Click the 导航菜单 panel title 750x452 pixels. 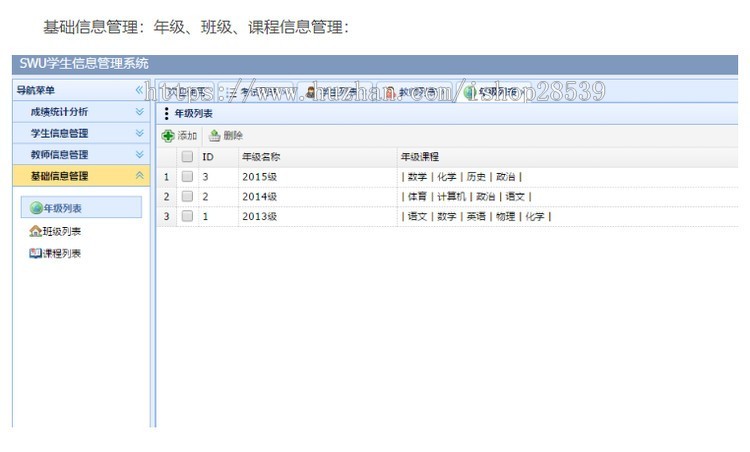click(x=35, y=90)
